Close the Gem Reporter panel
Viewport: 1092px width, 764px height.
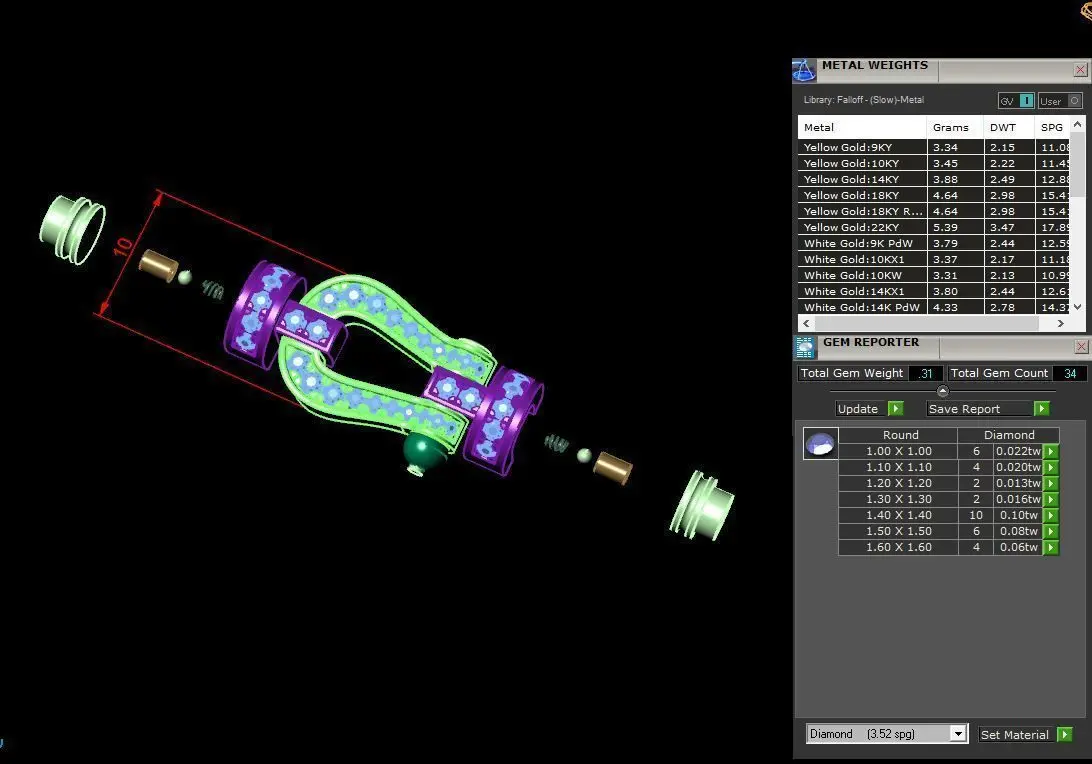click(1081, 346)
